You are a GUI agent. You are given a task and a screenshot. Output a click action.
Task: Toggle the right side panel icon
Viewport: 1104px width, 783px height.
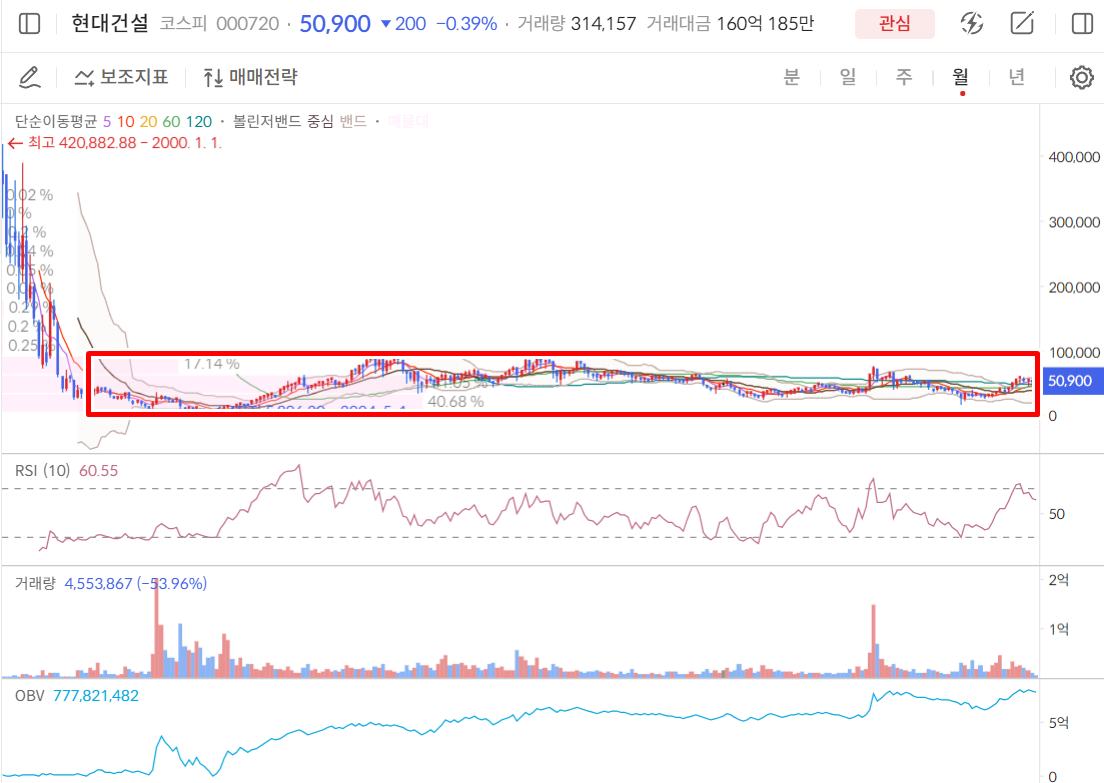(x=1081, y=24)
